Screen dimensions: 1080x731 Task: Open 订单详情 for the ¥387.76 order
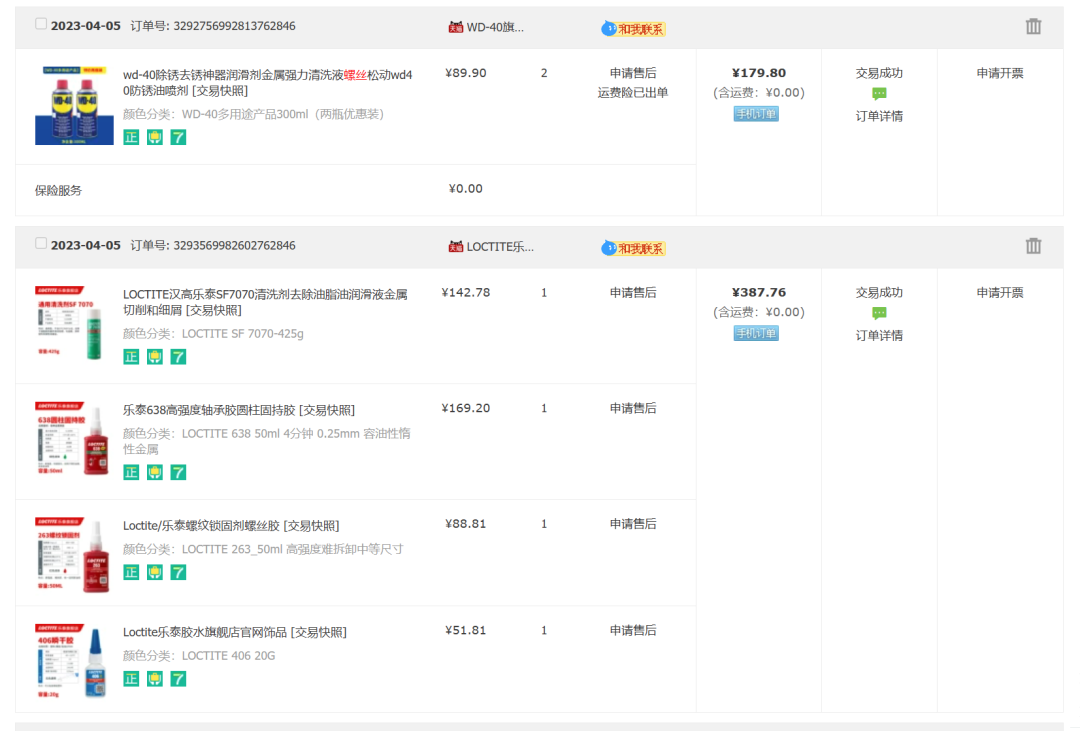[x=879, y=336]
